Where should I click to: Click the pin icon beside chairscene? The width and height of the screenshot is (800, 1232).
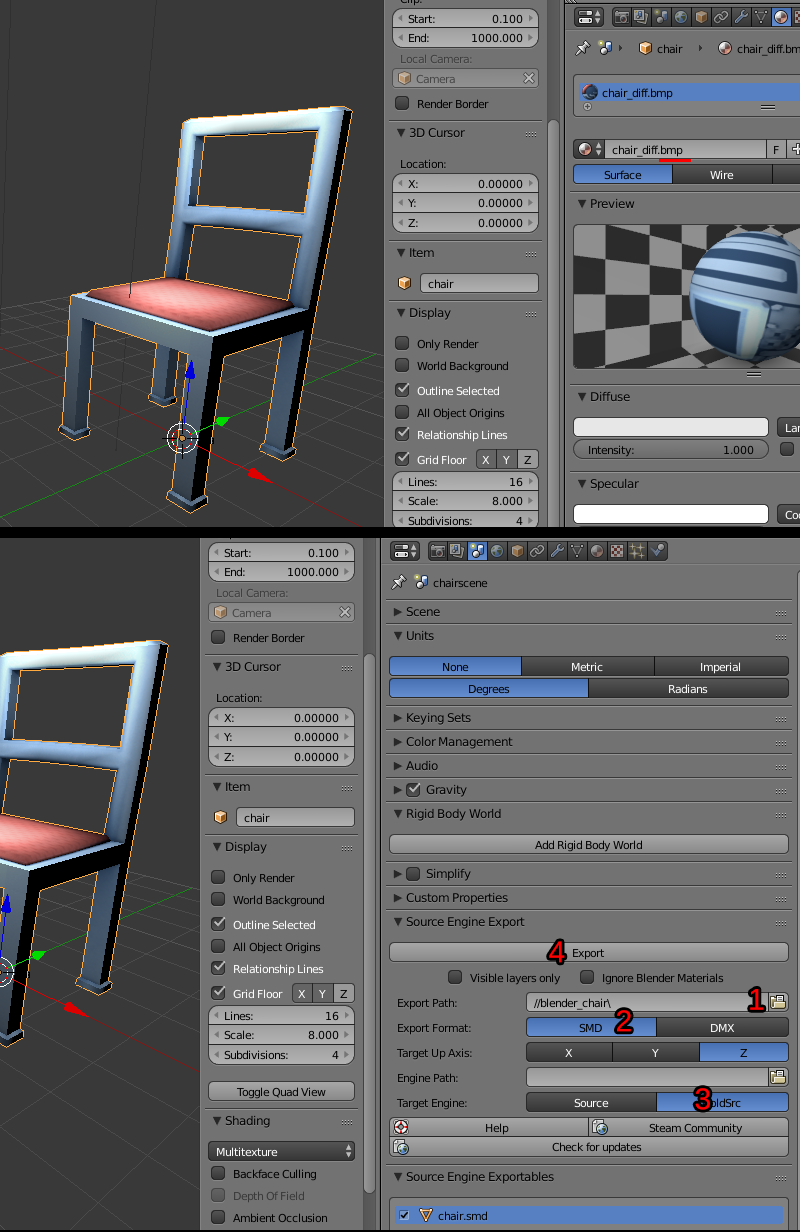tap(399, 582)
